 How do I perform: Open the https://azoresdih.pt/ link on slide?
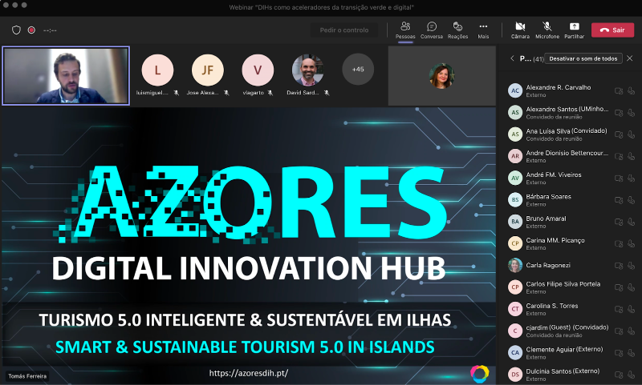249,373
